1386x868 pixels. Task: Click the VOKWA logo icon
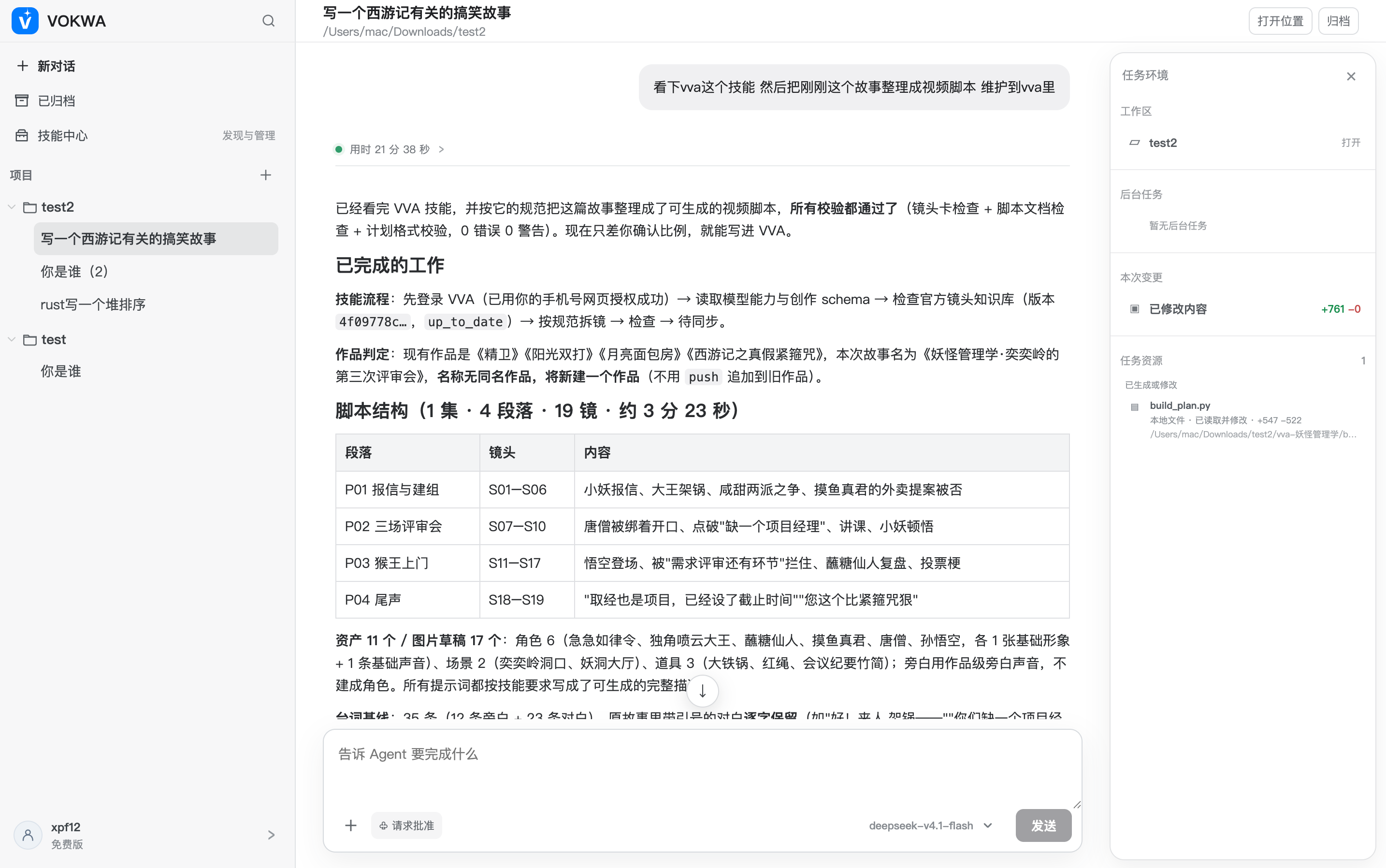click(25, 21)
